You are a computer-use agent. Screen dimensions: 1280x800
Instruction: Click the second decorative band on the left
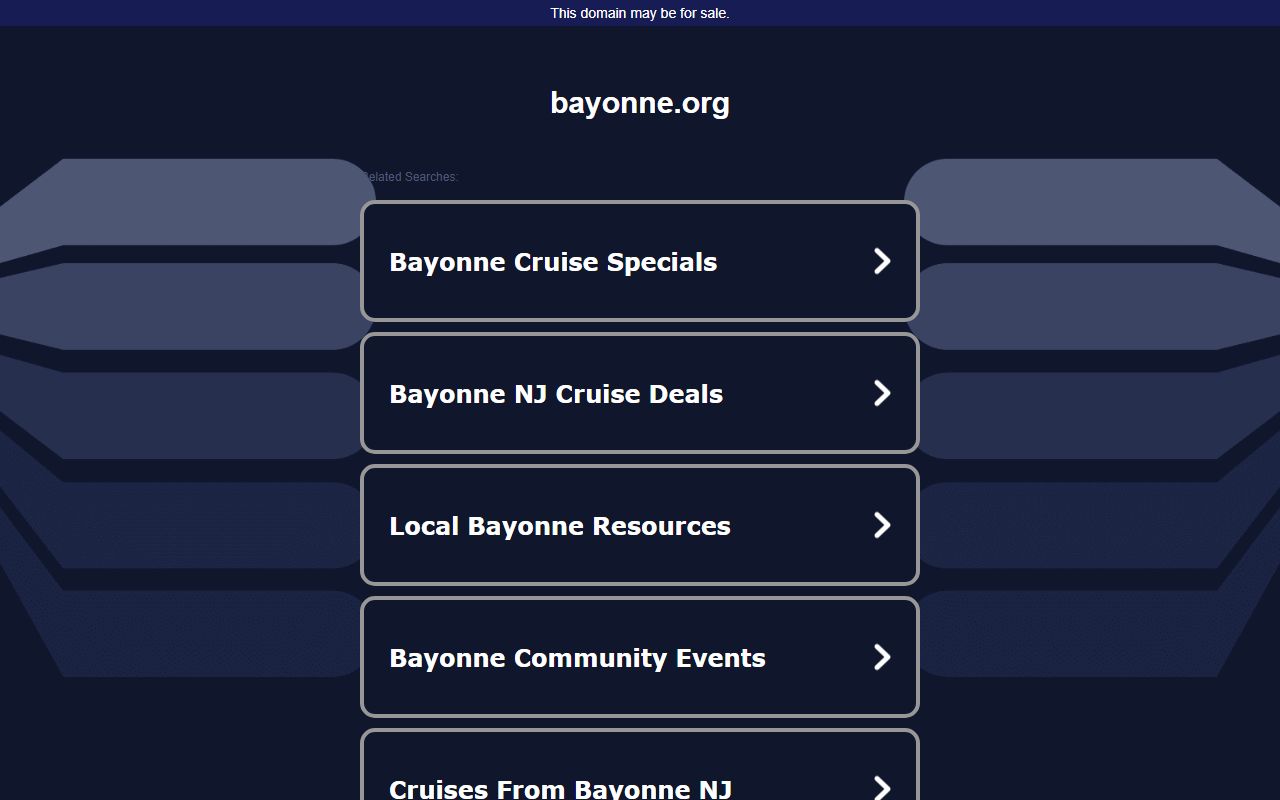pyautogui.click(x=200, y=307)
